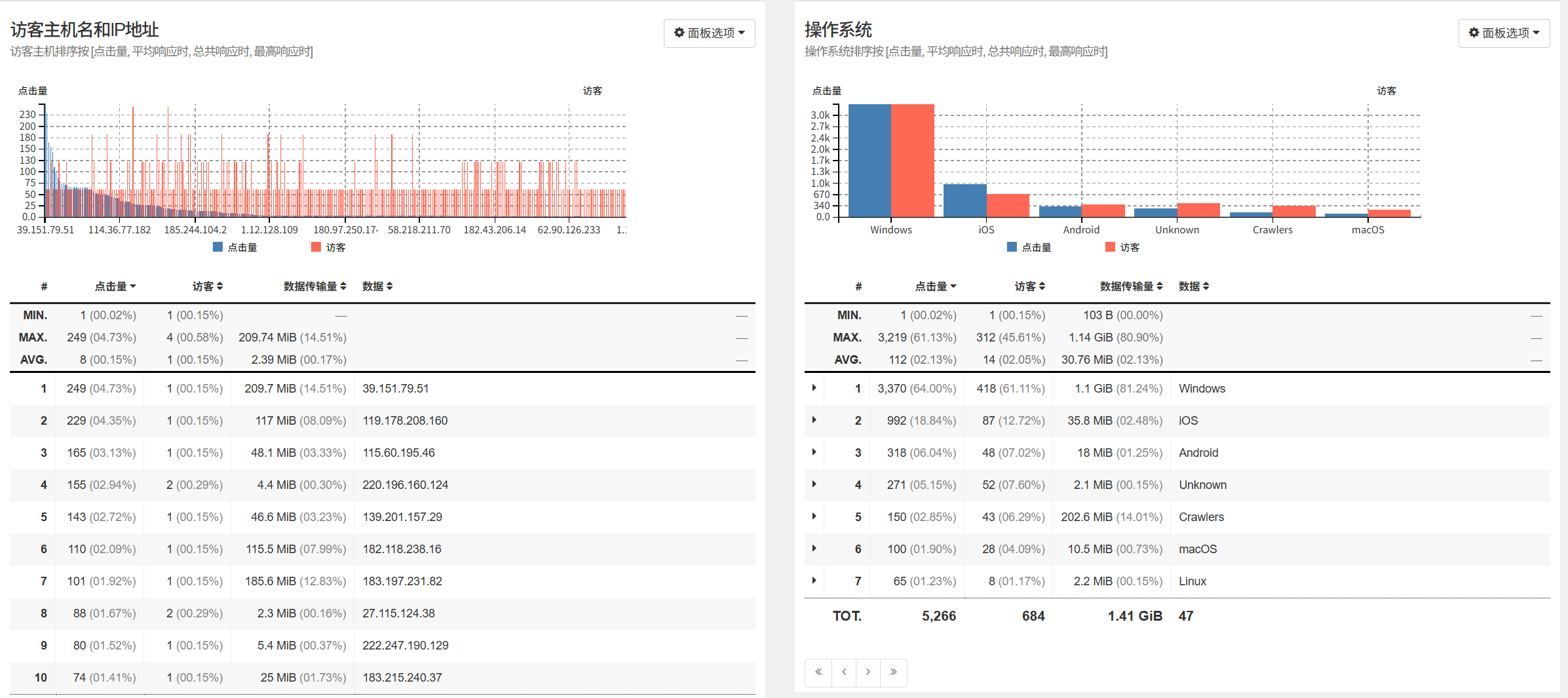1568x698 pixels.
Task: Sort hosts table by 访客 column
Action: point(208,286)
